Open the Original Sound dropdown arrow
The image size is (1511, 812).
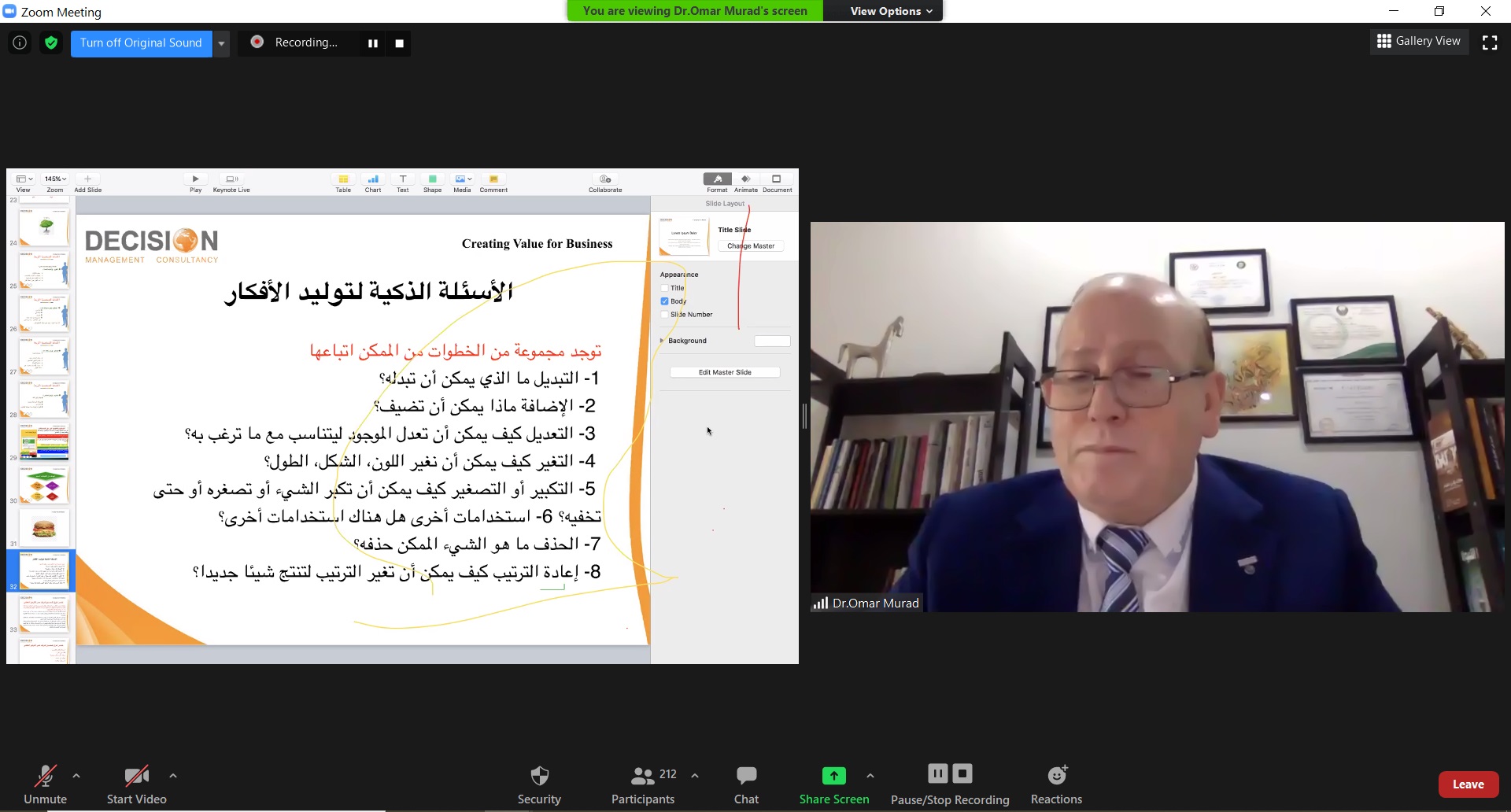click(x=222, y=43)
